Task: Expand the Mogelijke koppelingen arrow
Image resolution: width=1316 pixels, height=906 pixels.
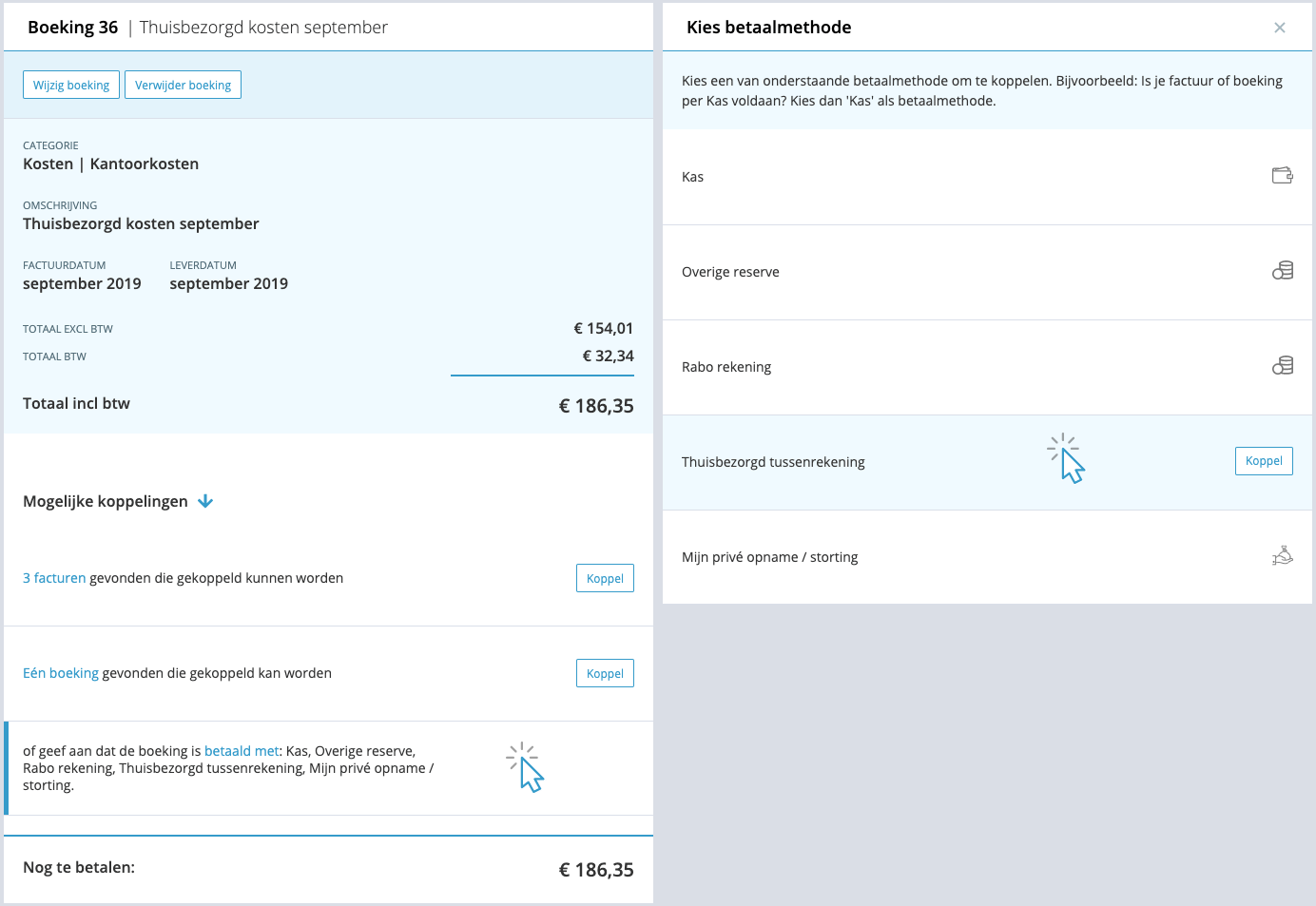Action: pyautogui.click(x=205, y=501)
